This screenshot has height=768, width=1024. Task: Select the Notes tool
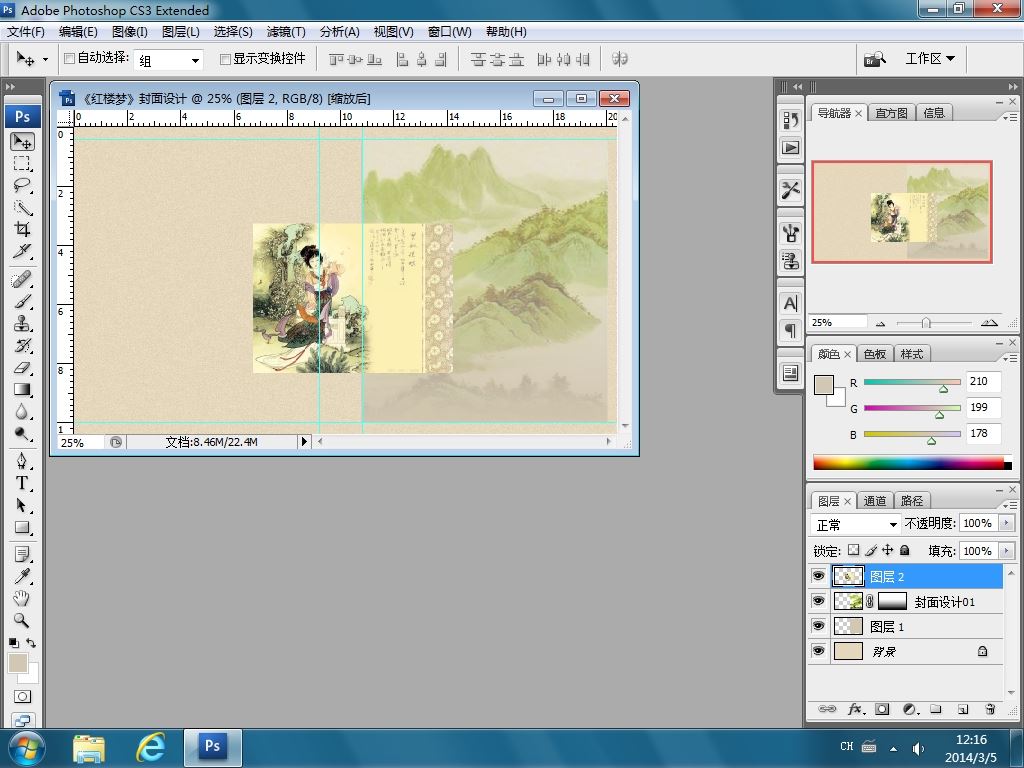tap(22, 554)
